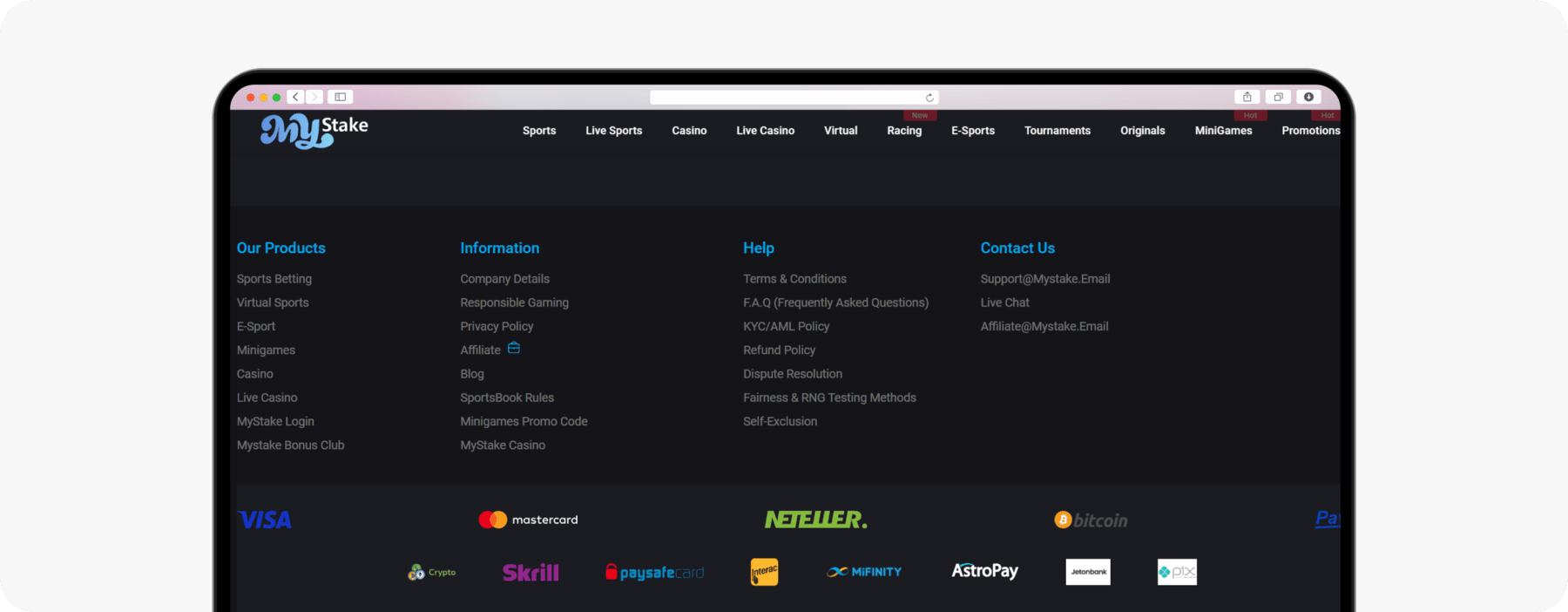
Task: Open the F.A.Q link
Action: pyautogui.click(x=836, y=303)
